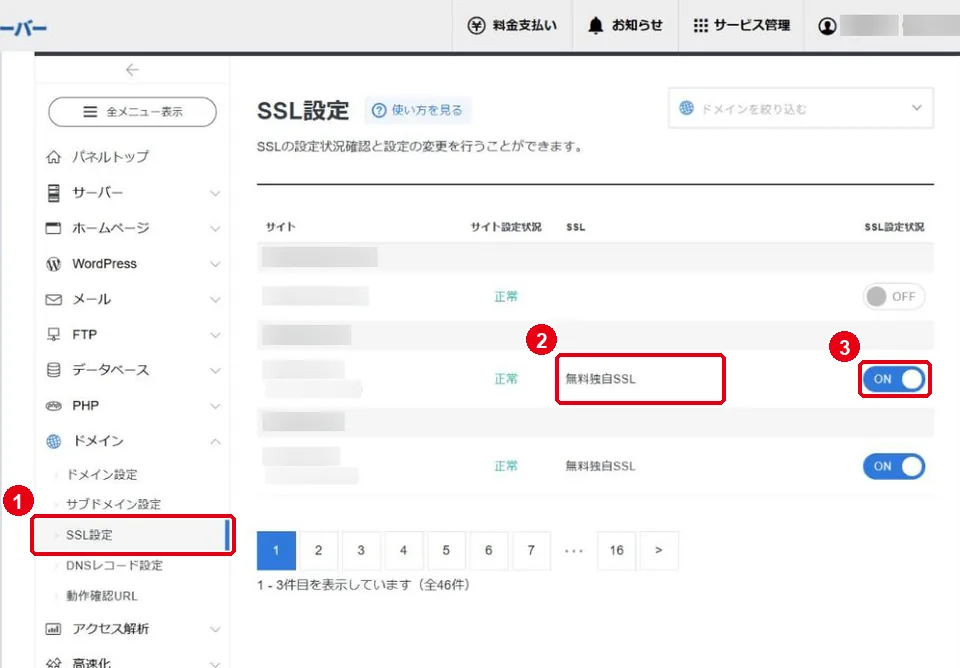Toggle the highlighted ON SSL switch
Image resolution: width=960 pixels, height=668 pixels.
(x=894, y=379)
